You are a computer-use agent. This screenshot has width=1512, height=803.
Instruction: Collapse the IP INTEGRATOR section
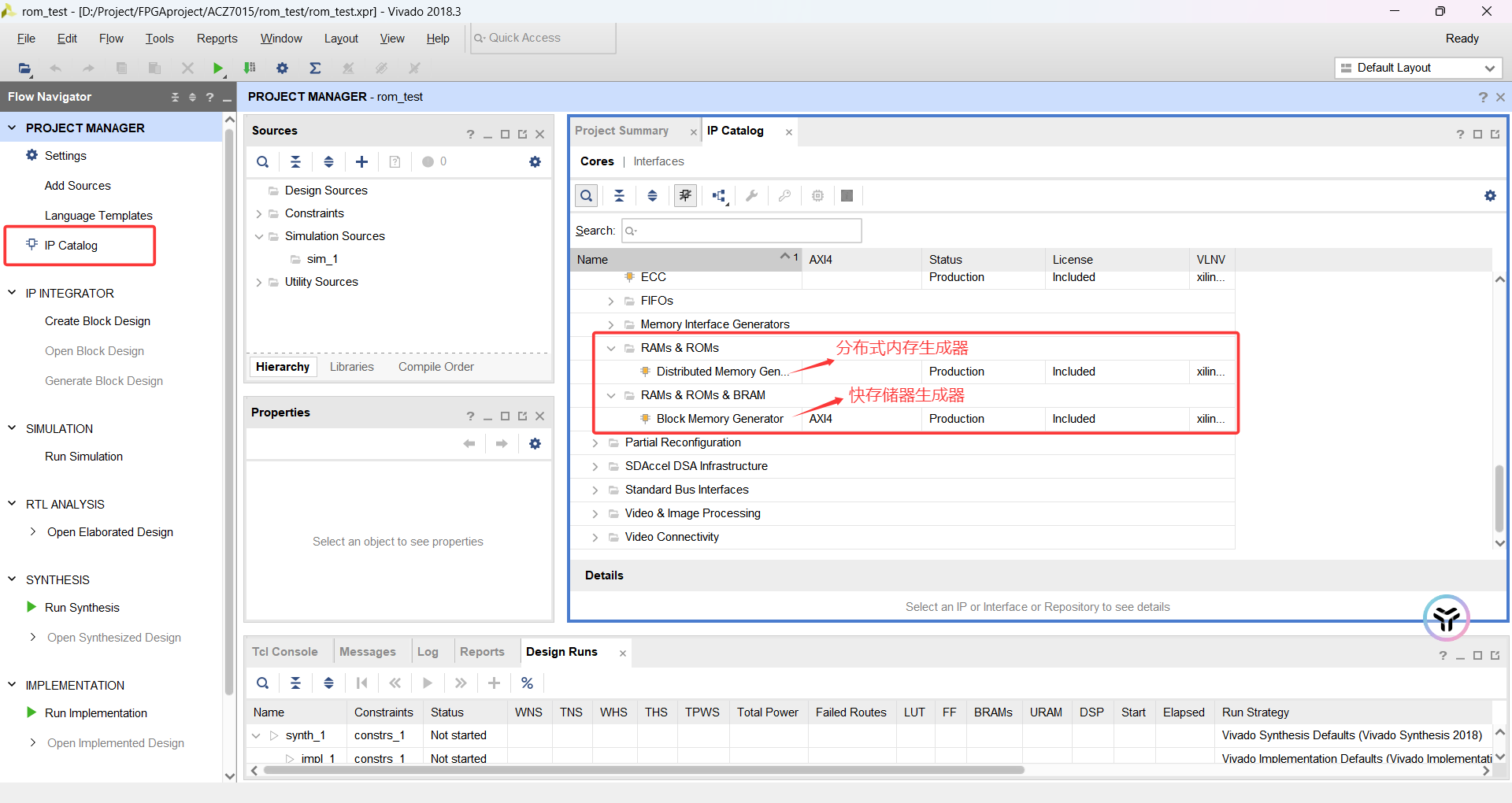[12, 293]
